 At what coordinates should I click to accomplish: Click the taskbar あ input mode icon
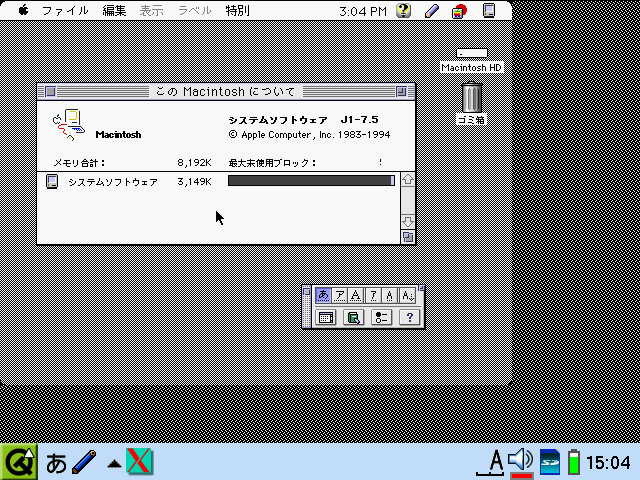tap(56, 464)
